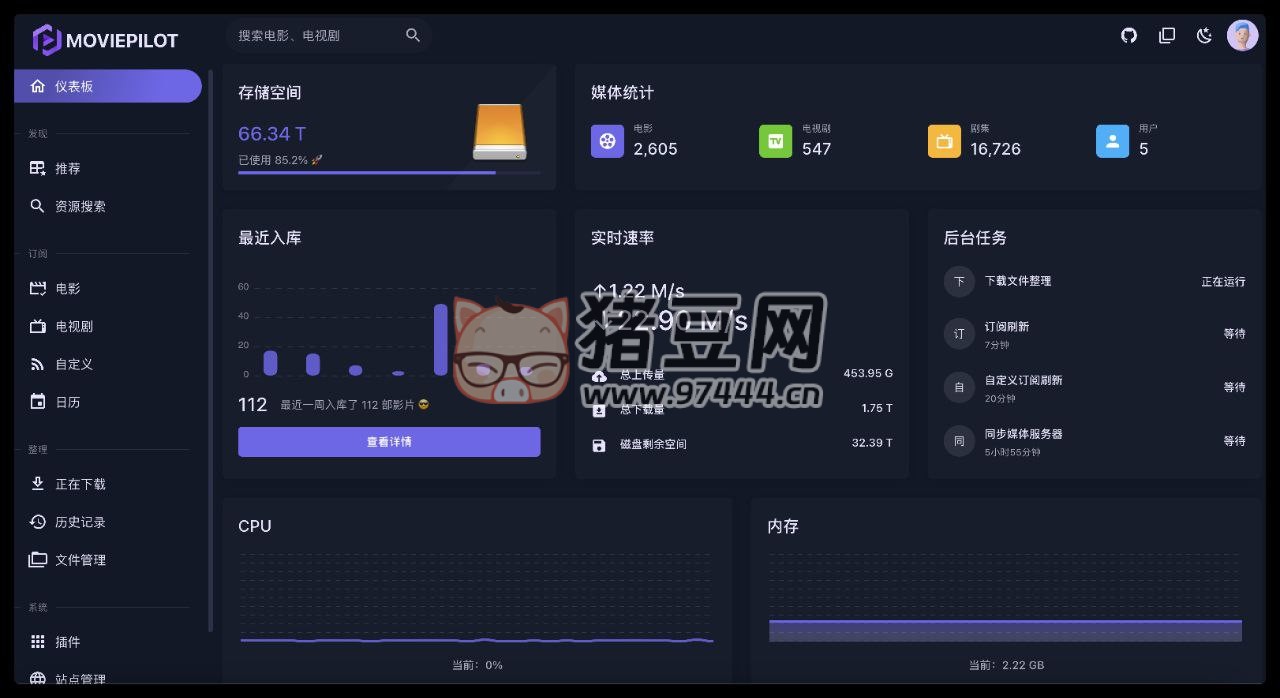
Task: Click the storage usage progress bar
Action: tap(388, 173)
